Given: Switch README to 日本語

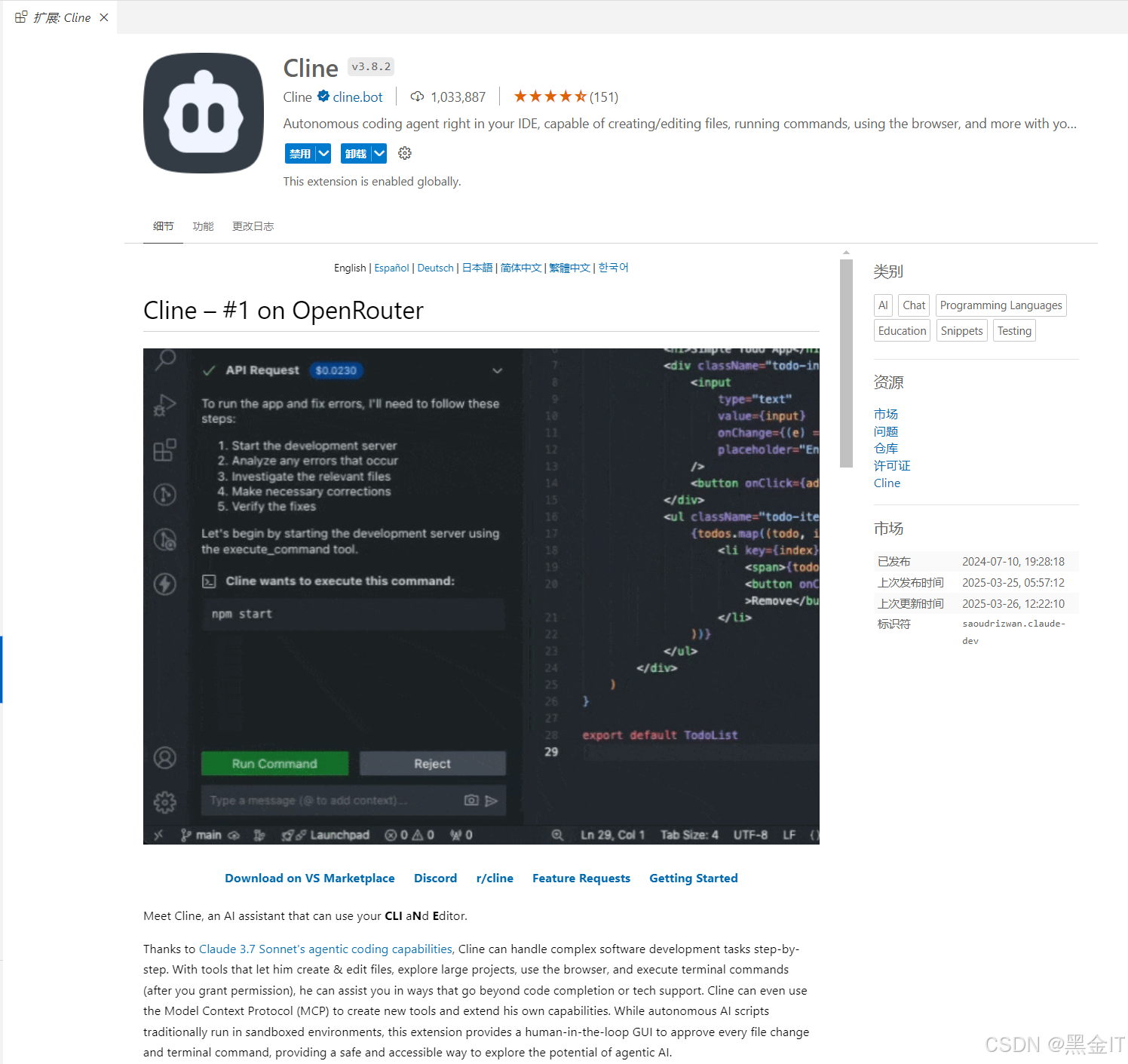Looking at the screenshot, I should 477,268.
